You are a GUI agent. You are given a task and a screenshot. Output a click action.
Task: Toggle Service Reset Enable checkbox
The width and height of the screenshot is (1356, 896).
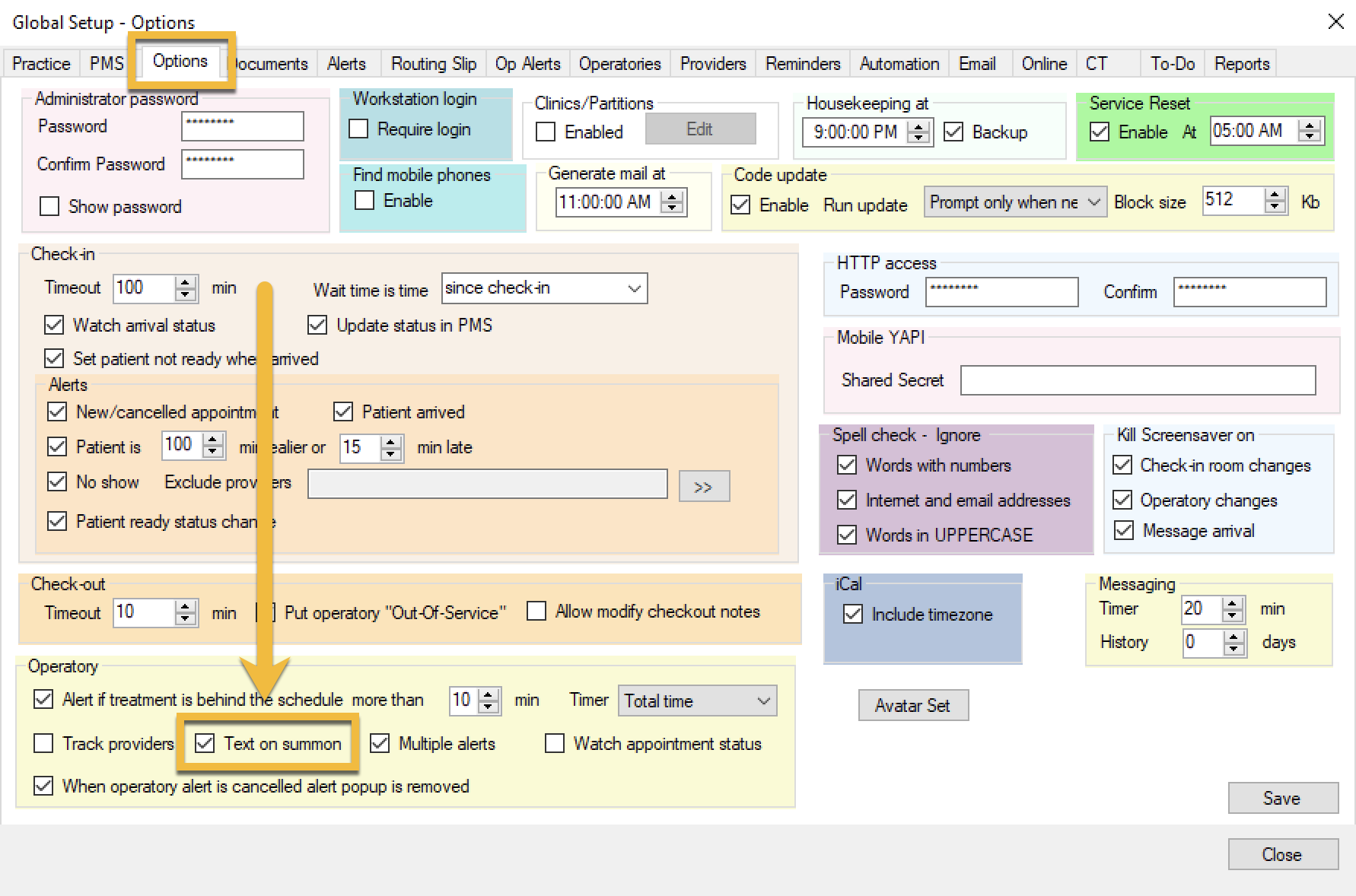pos(1100,132)
